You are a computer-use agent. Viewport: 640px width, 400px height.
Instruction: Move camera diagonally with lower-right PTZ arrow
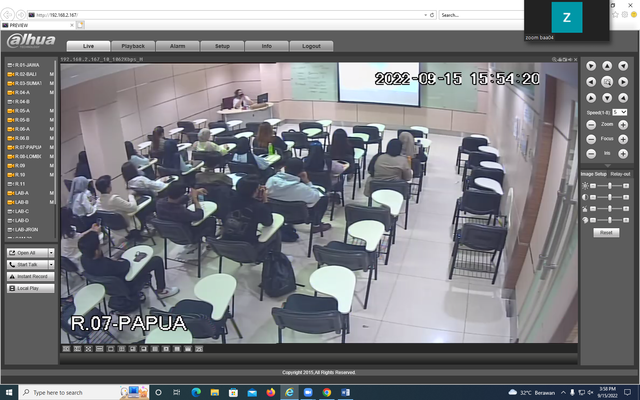click(623, 98)
